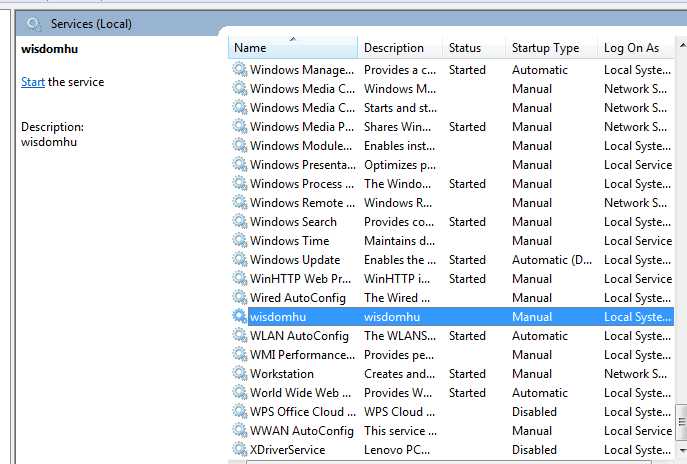Click the vertical scrollbar thumb
Screen dimensions: 687x464
tap(682, 422)
